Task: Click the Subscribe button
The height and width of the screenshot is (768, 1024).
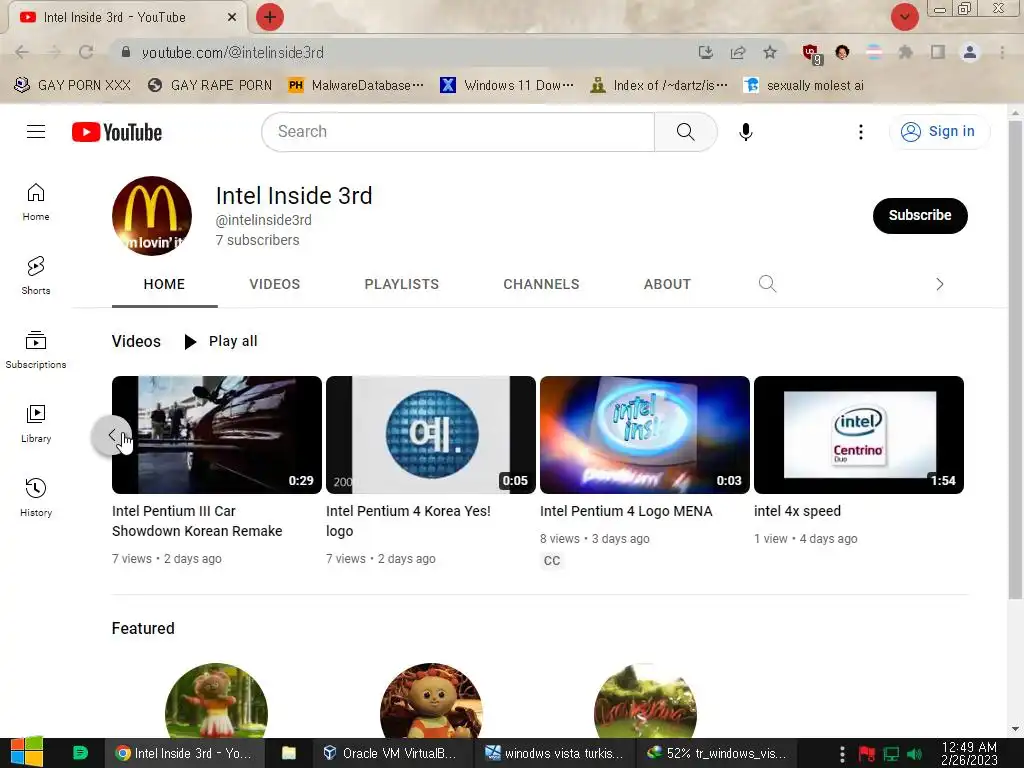Action: pyautogui.click(x=920, y=216)
